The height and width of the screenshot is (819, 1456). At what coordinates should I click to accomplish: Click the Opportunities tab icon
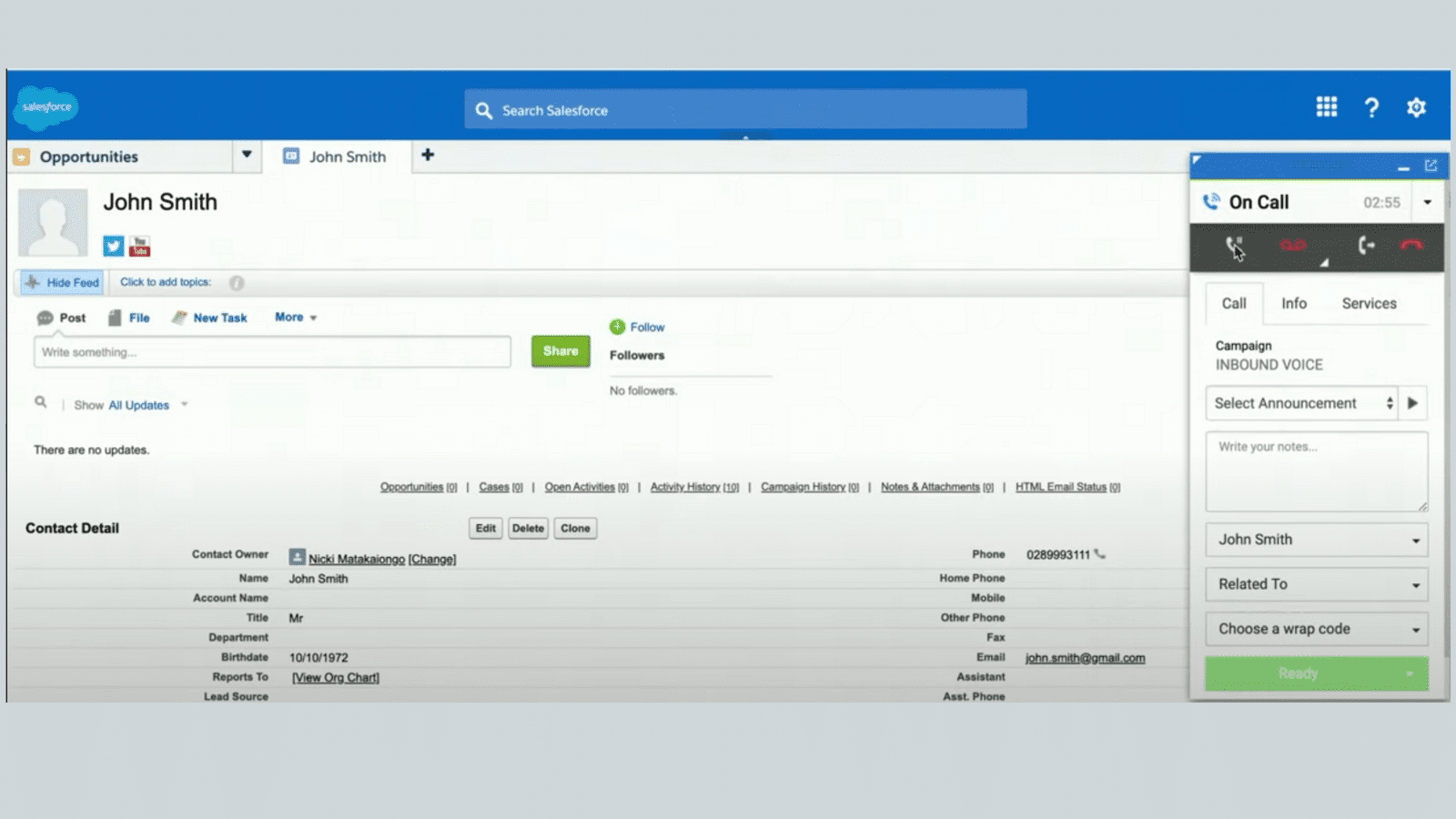[22, 157]
